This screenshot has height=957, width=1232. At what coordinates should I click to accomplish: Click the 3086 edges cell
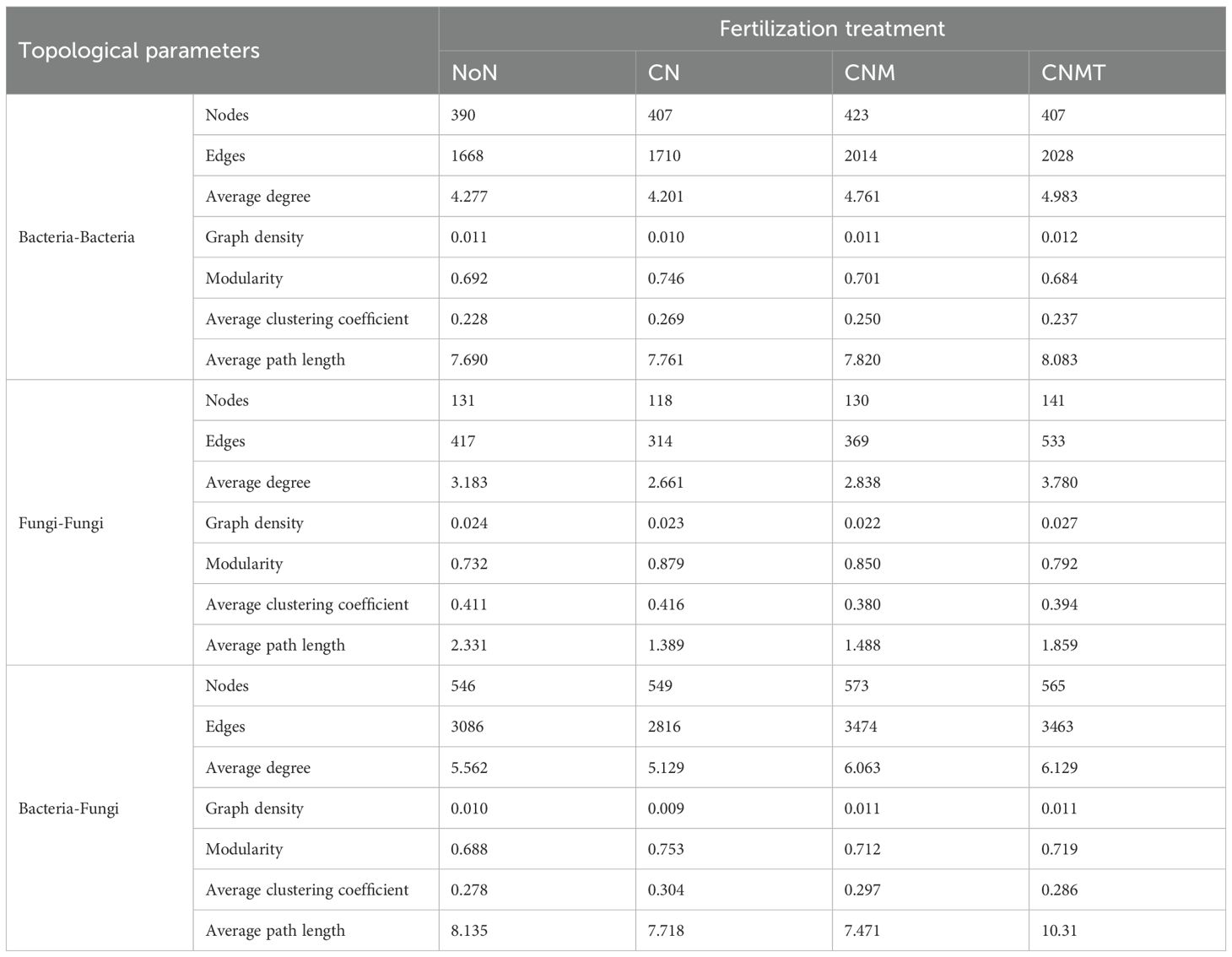tap(467, 727)
